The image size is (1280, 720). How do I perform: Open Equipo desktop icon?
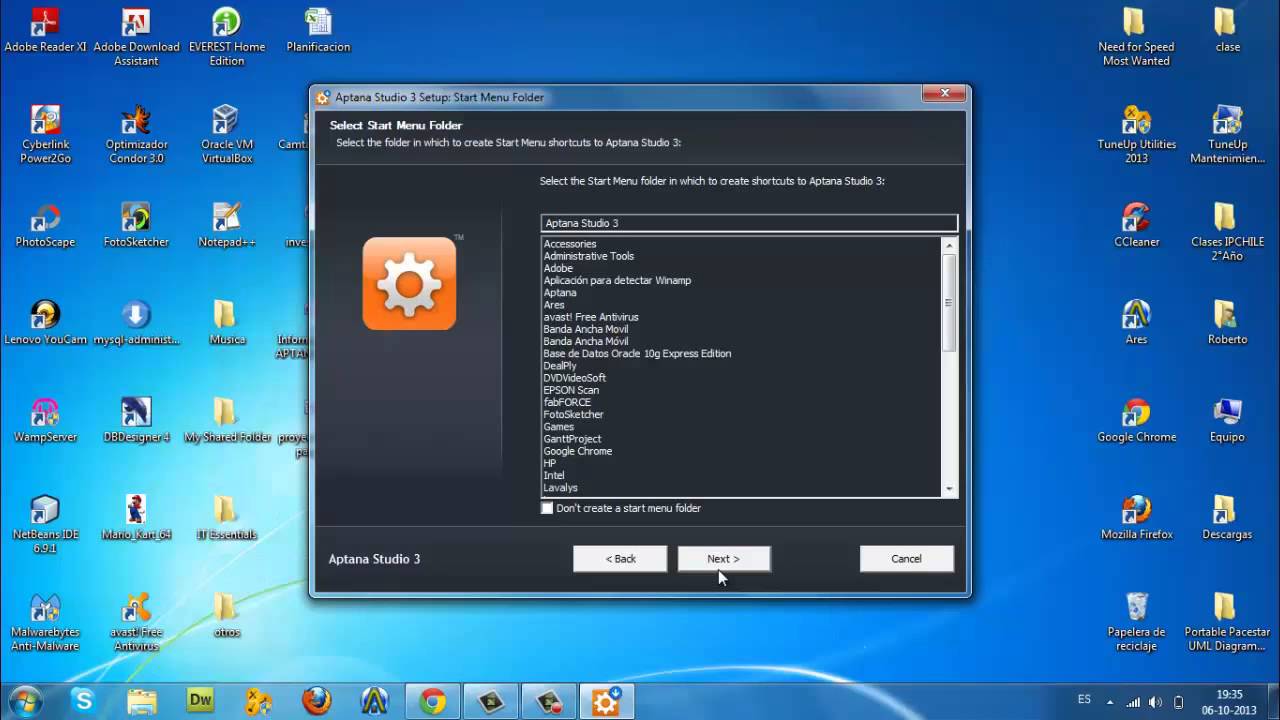pyautogui.click(x=1227, y=421)
